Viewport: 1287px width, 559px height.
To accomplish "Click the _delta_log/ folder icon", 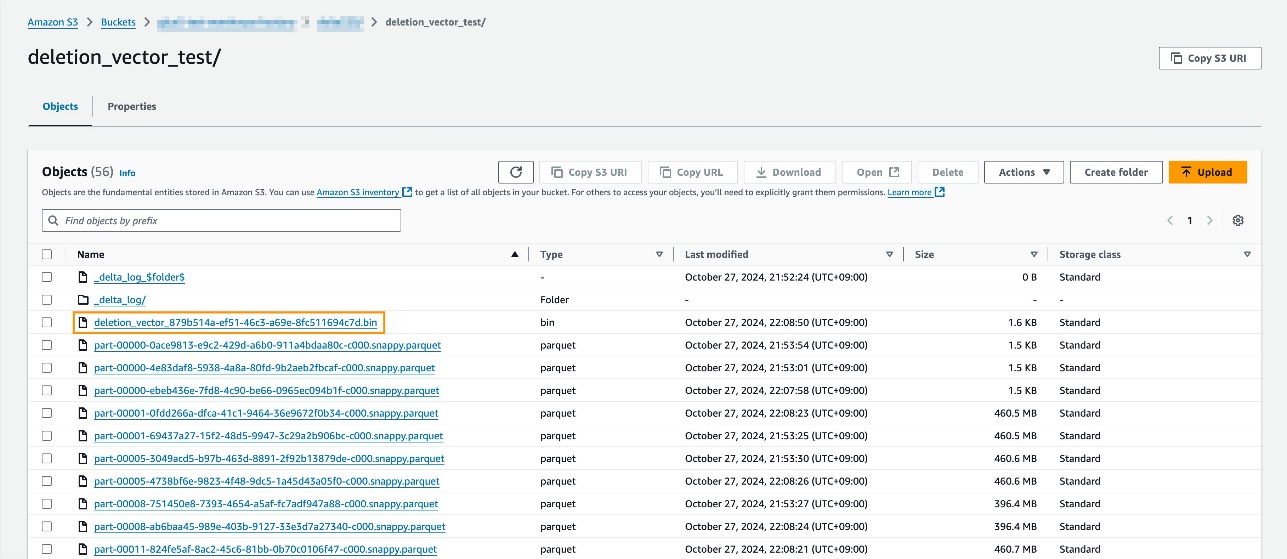I will 84,300.
